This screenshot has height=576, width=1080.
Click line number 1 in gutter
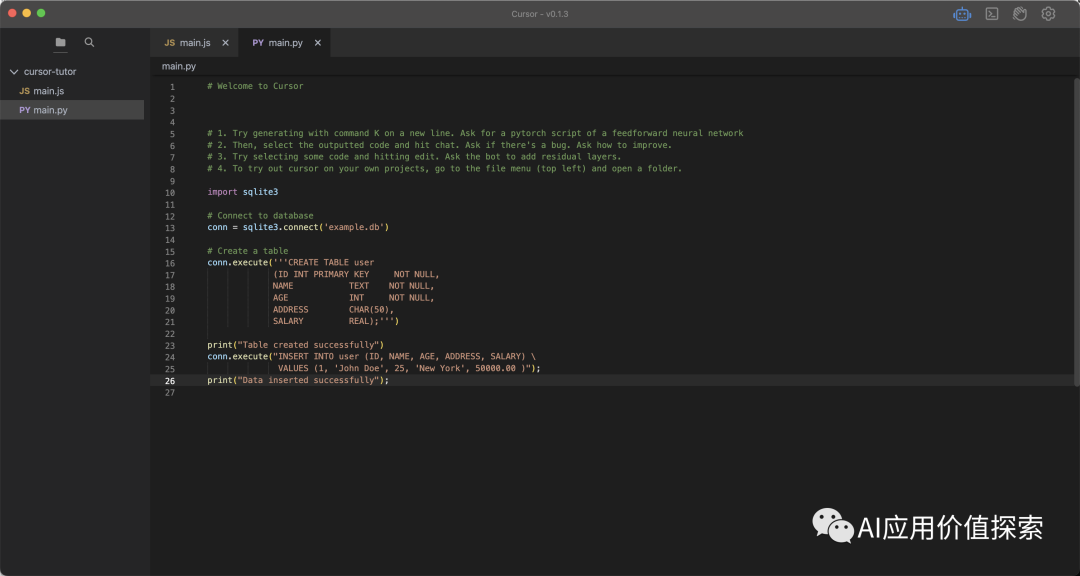coord(172,87)
